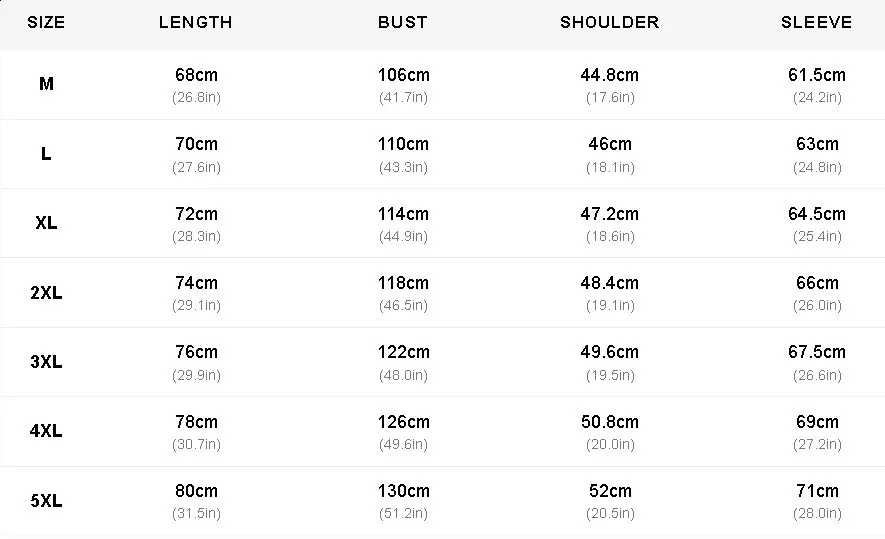Viewport: 885px width, 539px height.
Task: Select the 3XL size row label
Action: [x=46, y=362]
